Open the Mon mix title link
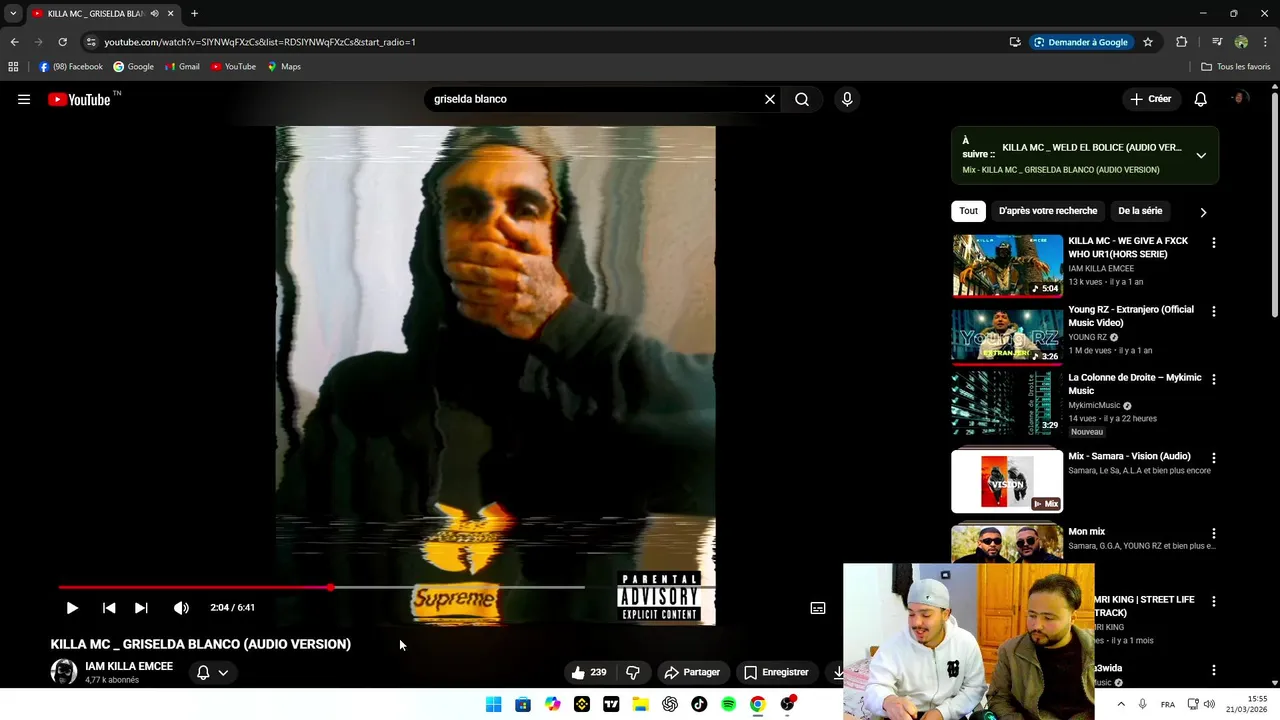The width and height of the screenshot is (1280, 720). pos(1086,532)
